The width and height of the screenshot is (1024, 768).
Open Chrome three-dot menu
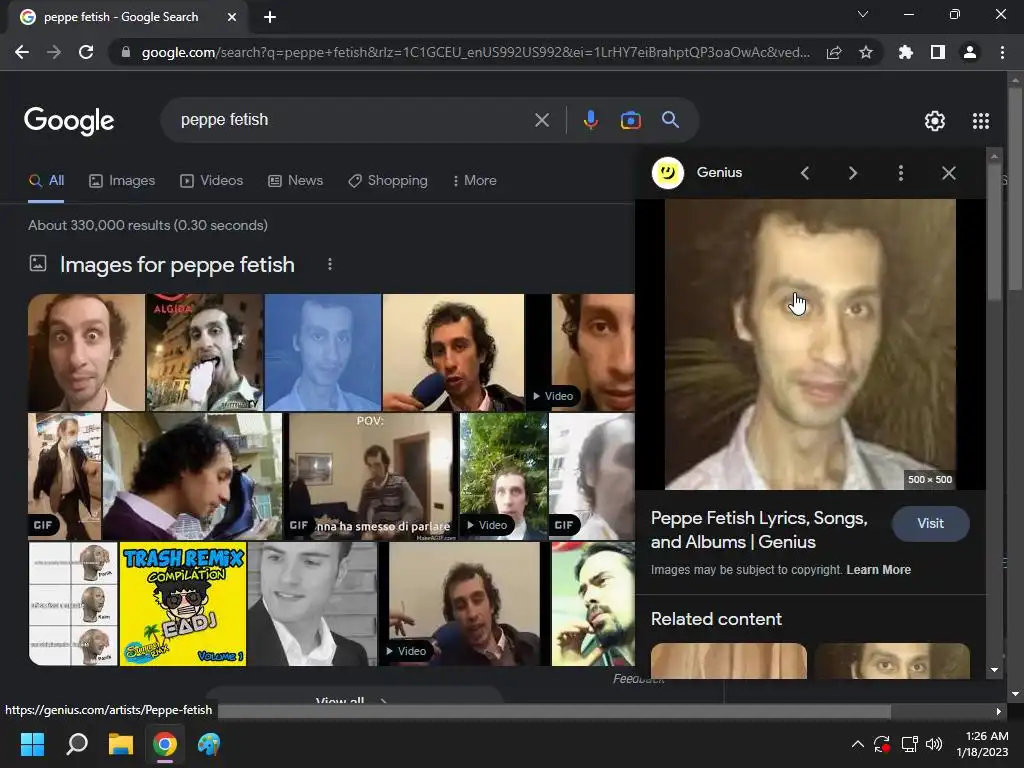click(x=1002, y=52)
